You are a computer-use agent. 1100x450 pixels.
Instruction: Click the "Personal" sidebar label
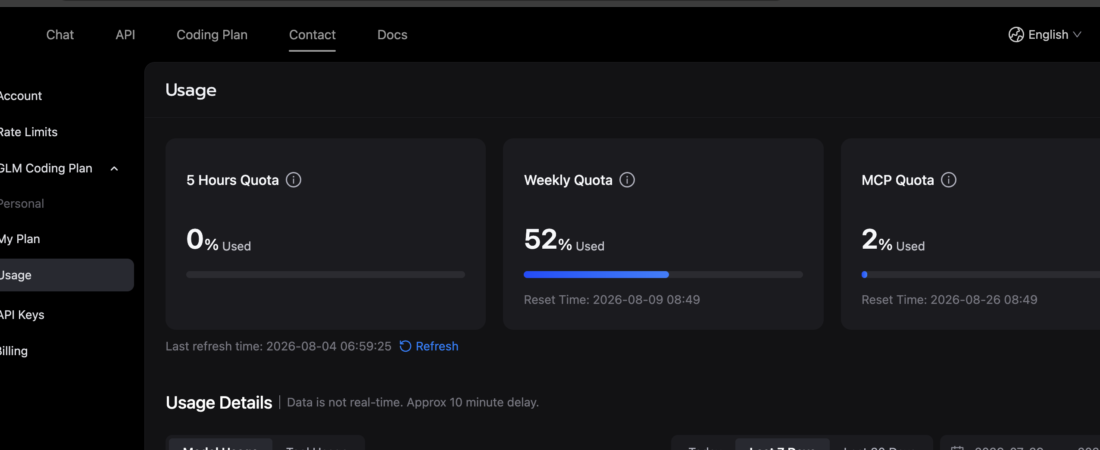click(x=21, y=204)
